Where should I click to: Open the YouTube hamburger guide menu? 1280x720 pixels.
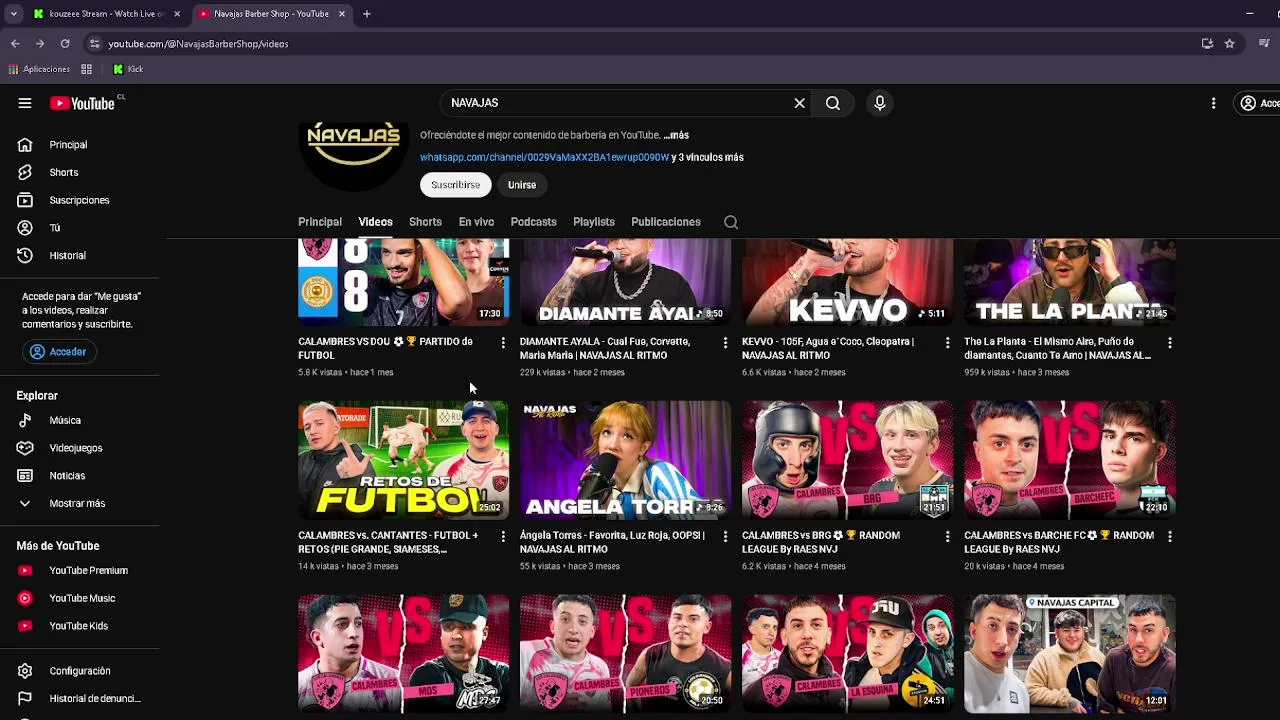pos(25,103)
